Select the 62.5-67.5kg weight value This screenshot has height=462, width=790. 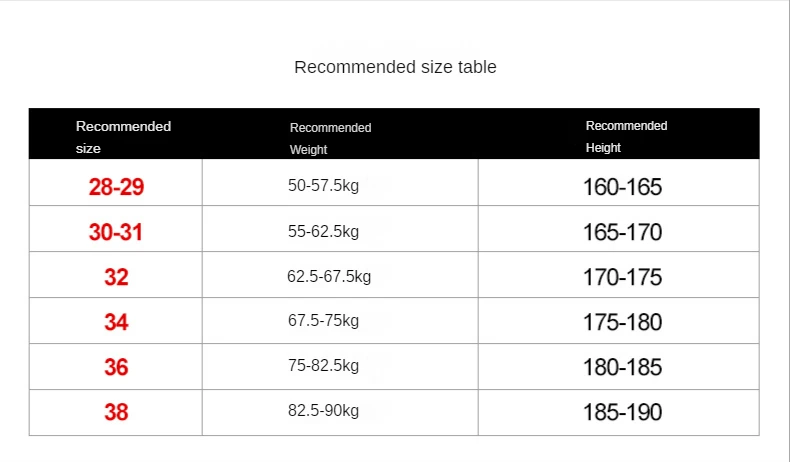click(328, 276)
